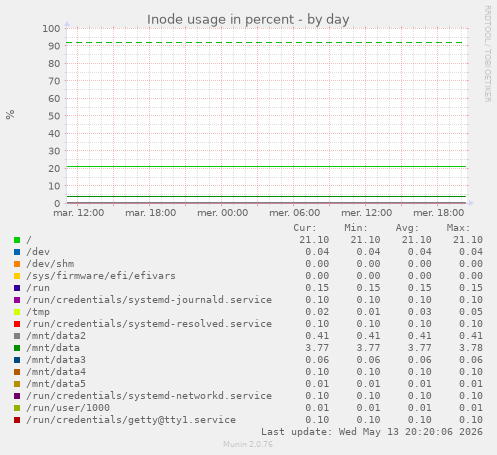Image resolution: width=497 pixels, height=455 pixels.
Task: Click the dark red swatch for getty@tty1.service
Action: point(17,420)
